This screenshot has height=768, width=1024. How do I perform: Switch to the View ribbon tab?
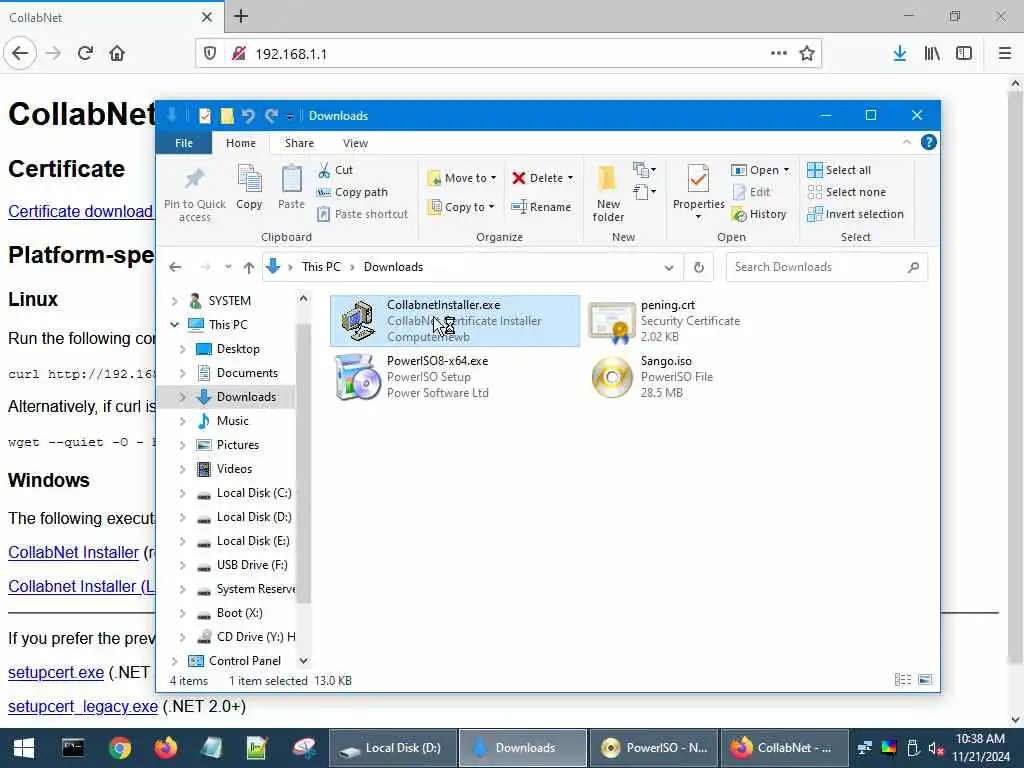tap(355, 143)
